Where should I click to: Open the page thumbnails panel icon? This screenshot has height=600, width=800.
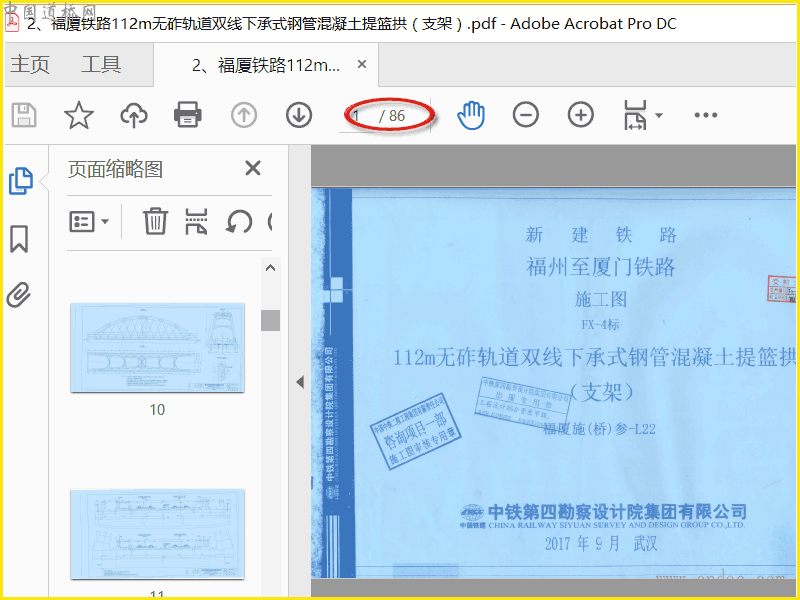[21, 181]
